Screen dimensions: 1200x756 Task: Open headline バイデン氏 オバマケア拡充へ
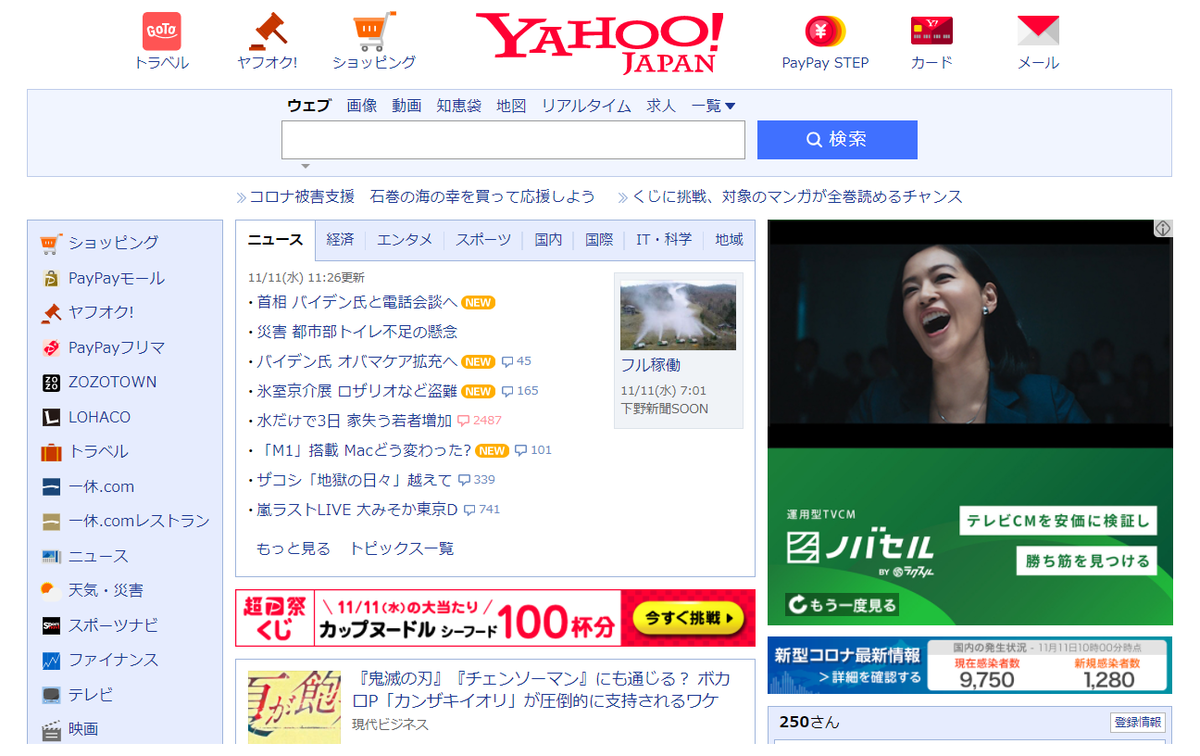tap(357, 361)
